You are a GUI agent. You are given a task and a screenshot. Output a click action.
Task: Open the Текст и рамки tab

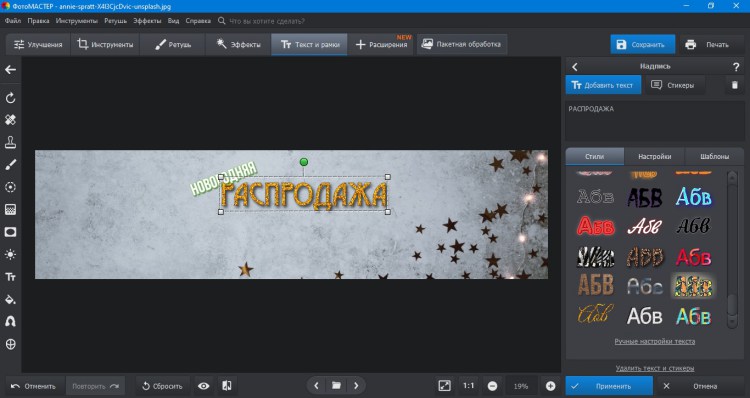[x=309, y=44]
